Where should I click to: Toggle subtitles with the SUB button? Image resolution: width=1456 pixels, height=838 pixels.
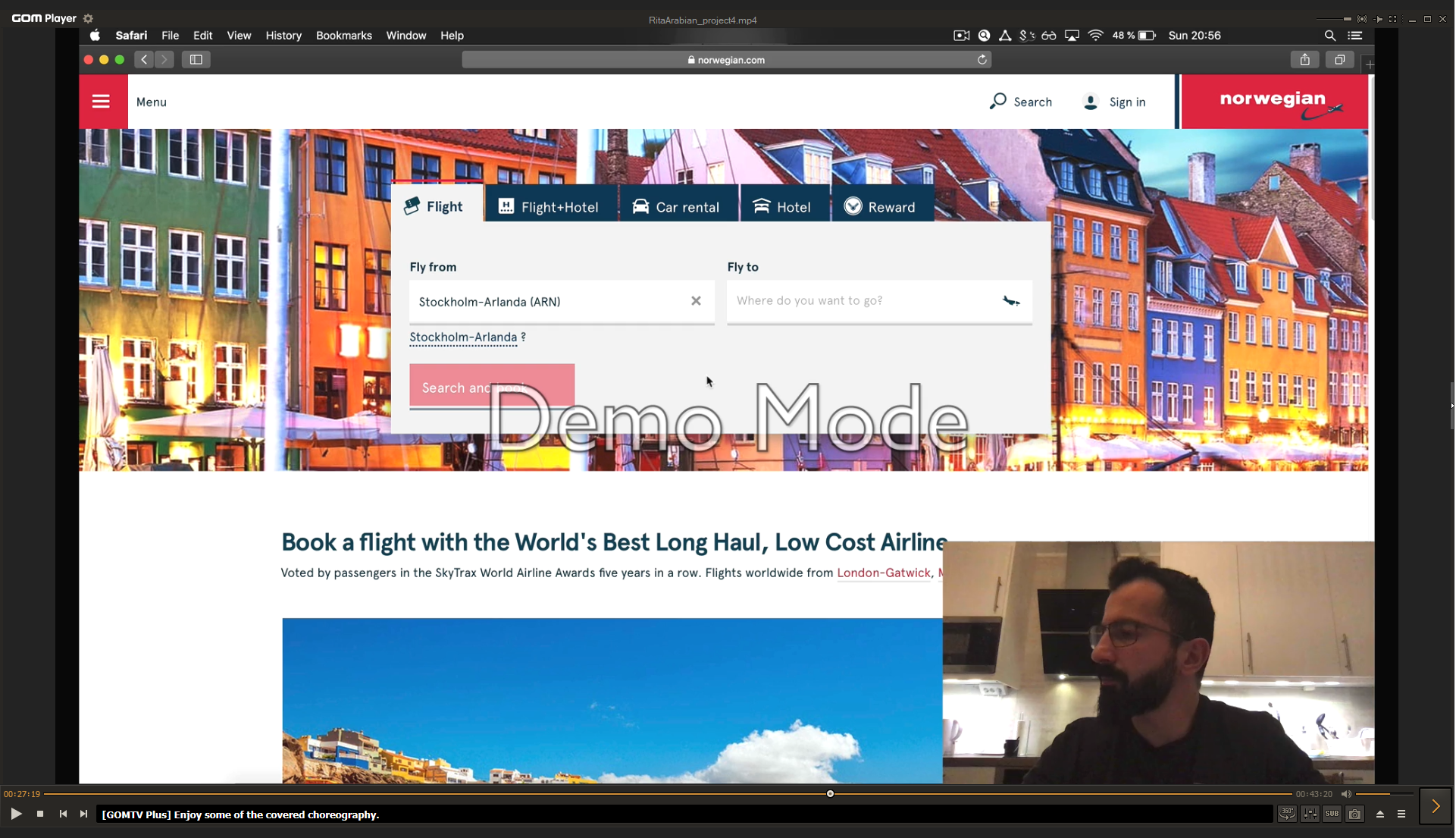1332,814
